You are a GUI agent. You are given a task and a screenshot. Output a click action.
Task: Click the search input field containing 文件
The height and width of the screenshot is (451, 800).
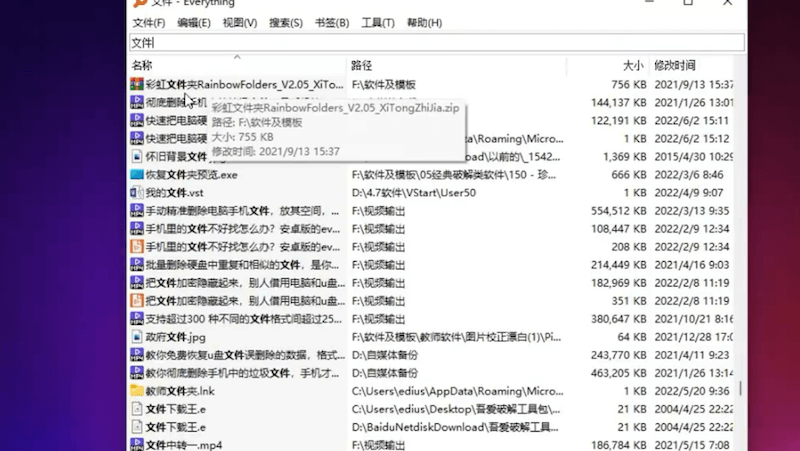pos(436,43)
